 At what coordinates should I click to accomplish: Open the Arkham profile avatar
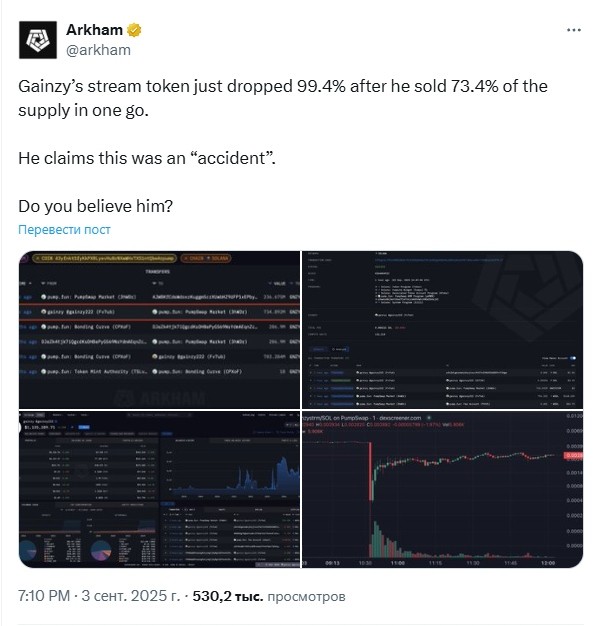point(38,40)
